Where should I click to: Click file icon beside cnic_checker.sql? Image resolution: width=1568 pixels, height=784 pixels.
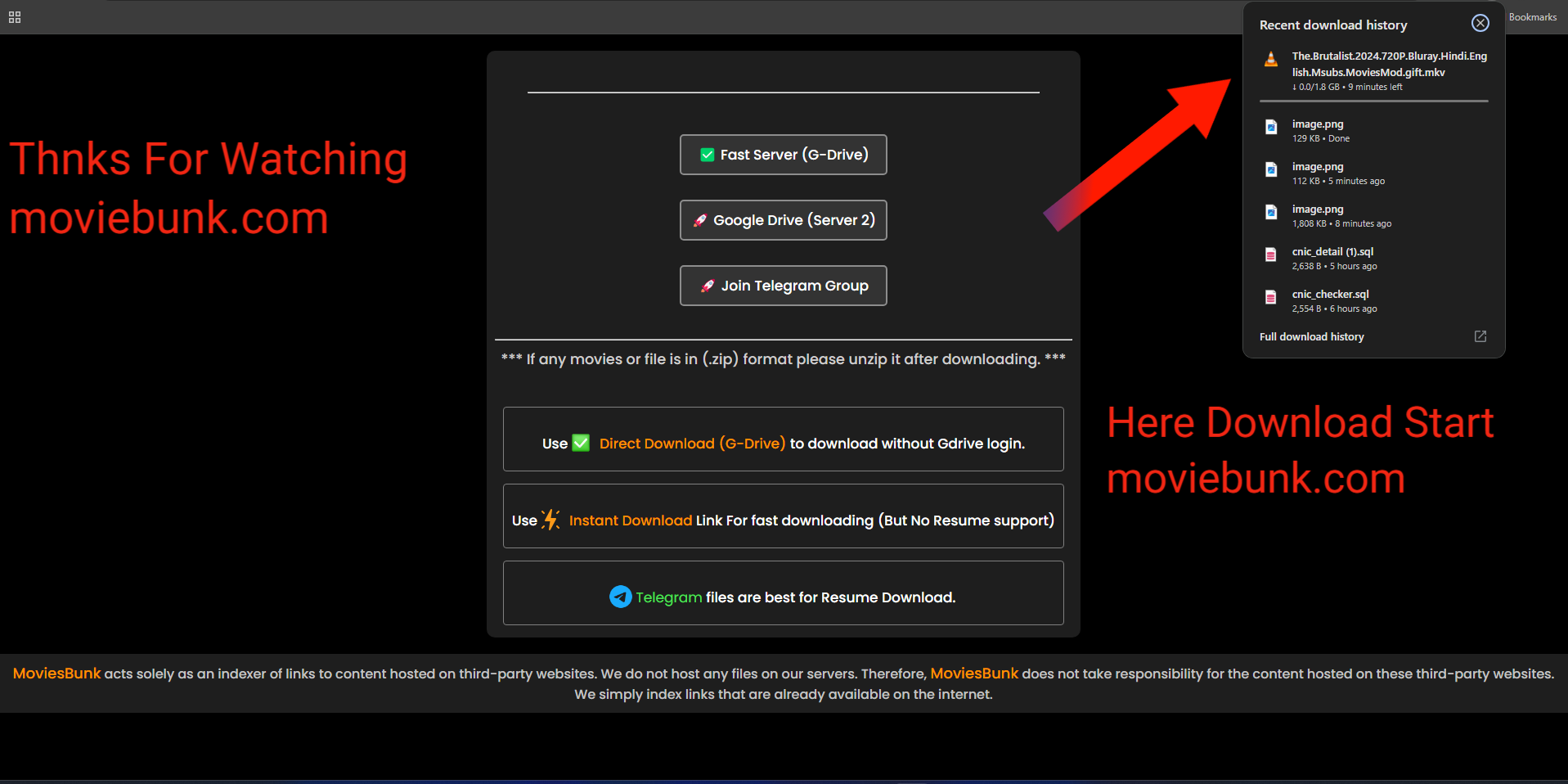1270,297
